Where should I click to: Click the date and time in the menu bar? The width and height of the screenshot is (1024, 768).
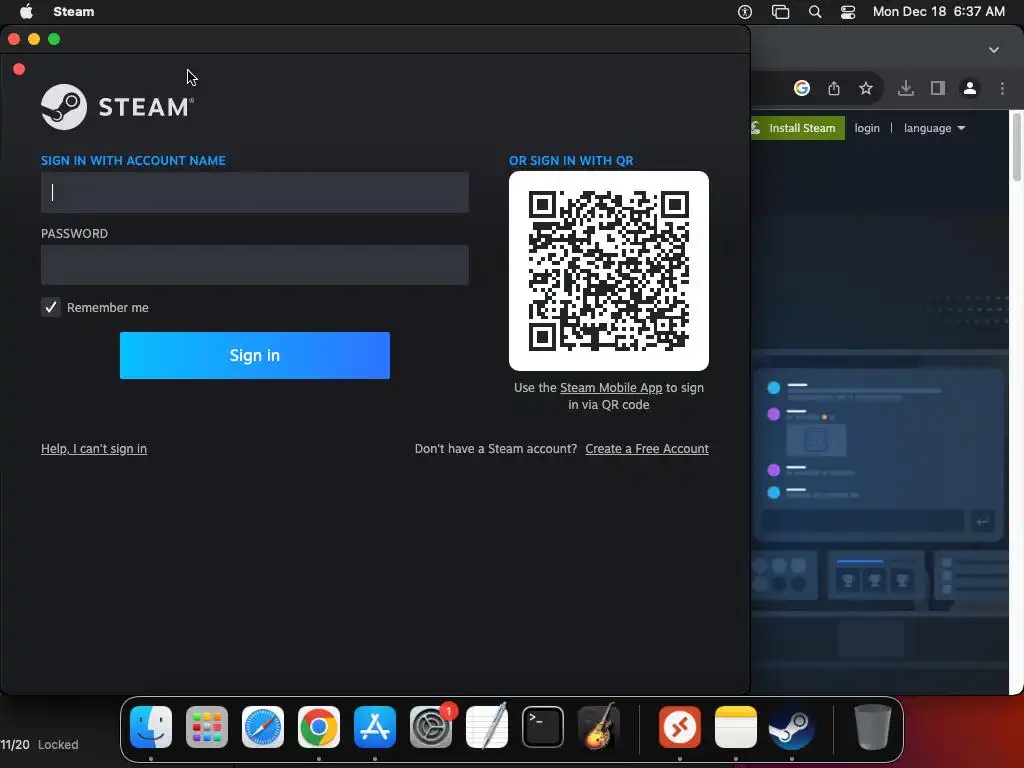[x=938, y=12]
